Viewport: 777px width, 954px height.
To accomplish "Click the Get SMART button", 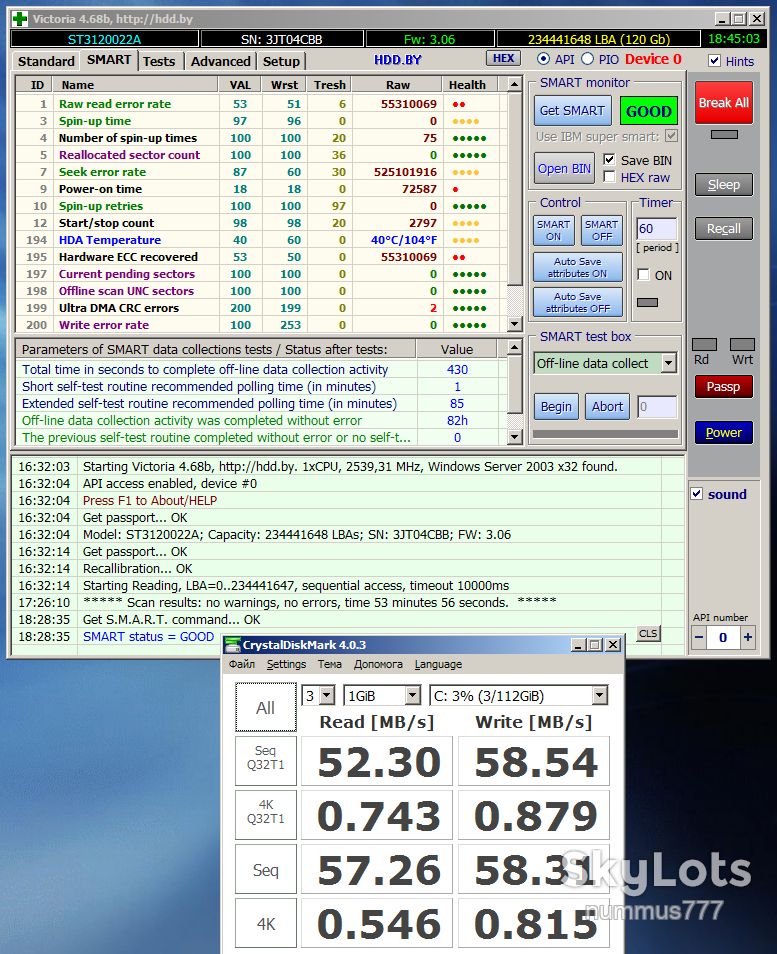I will pyautogui.click(x=572, y=111).
